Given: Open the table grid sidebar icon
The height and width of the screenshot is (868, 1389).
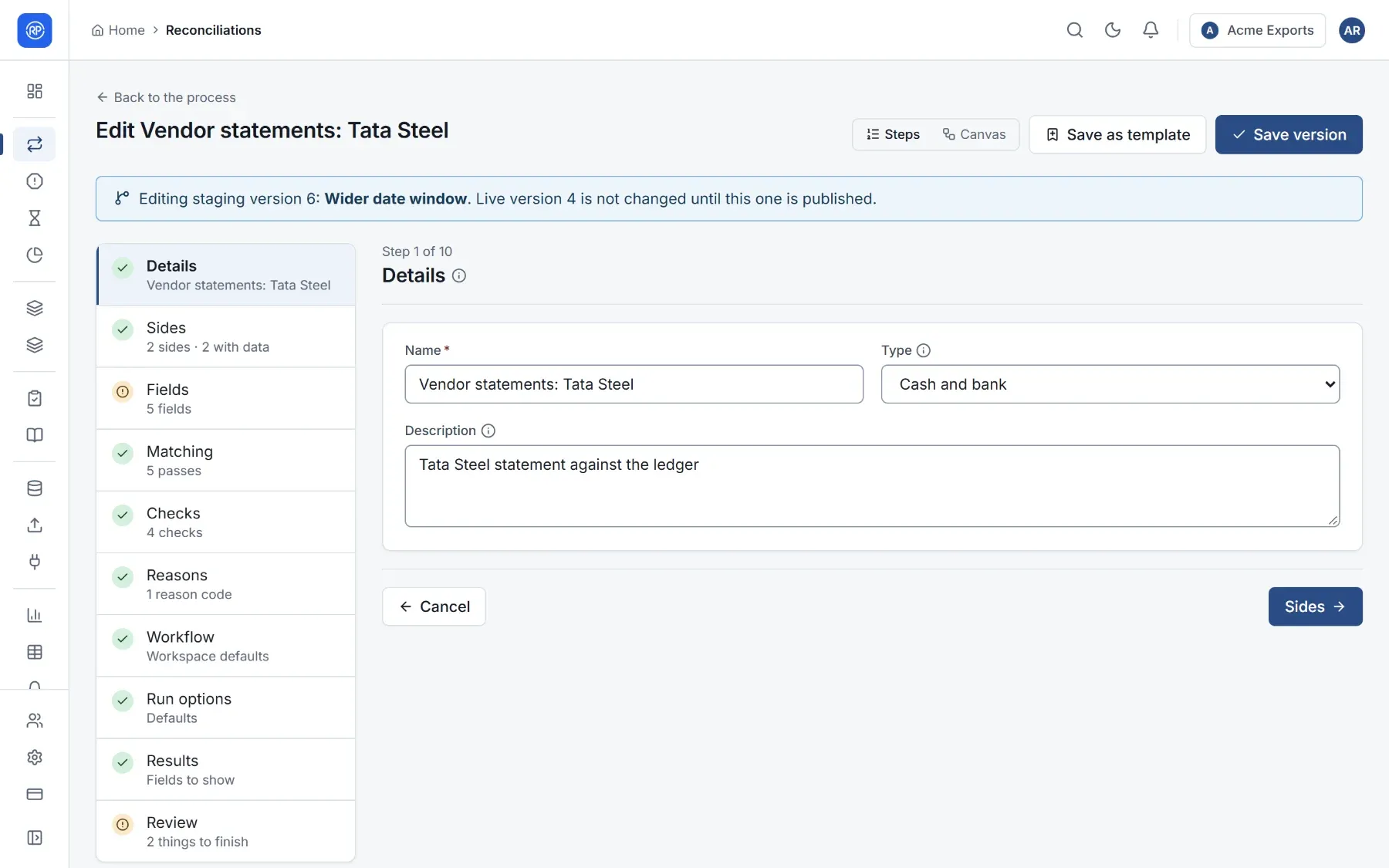Looking at the screenshot, I should point(34,652).
